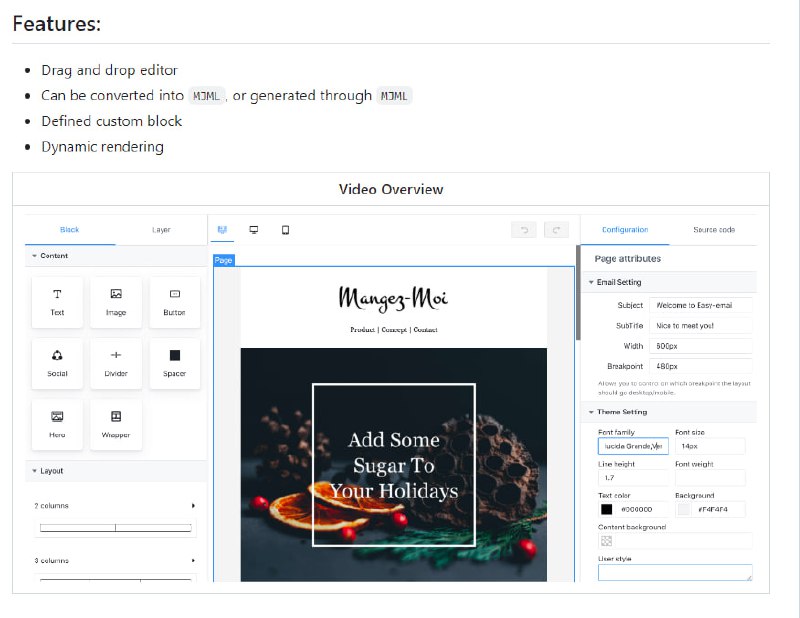Choose the Social block icon
Viewport: 800px width, 618px height.
[57, 362]
